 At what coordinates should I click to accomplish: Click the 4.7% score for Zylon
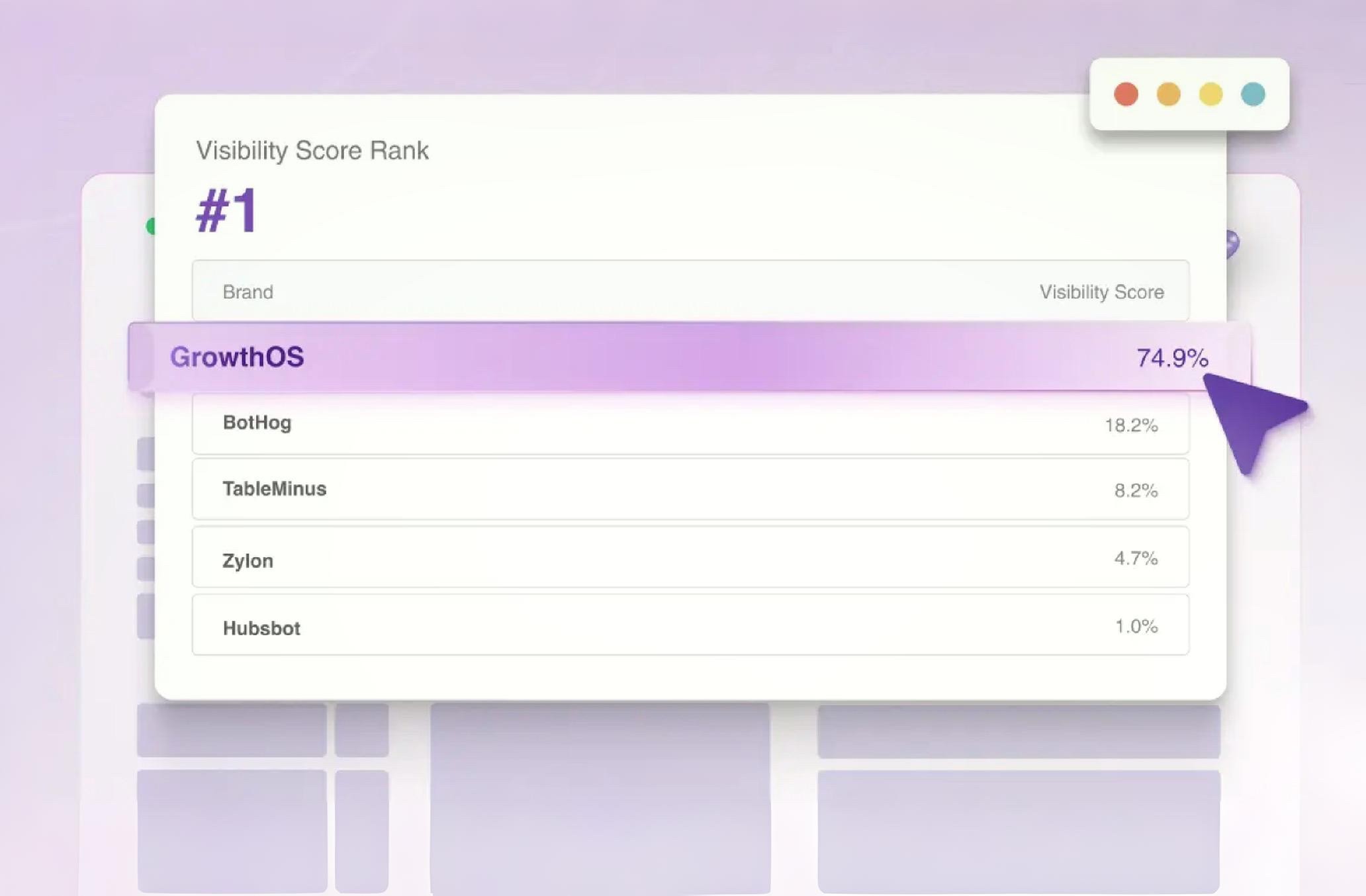[1136, 559]
